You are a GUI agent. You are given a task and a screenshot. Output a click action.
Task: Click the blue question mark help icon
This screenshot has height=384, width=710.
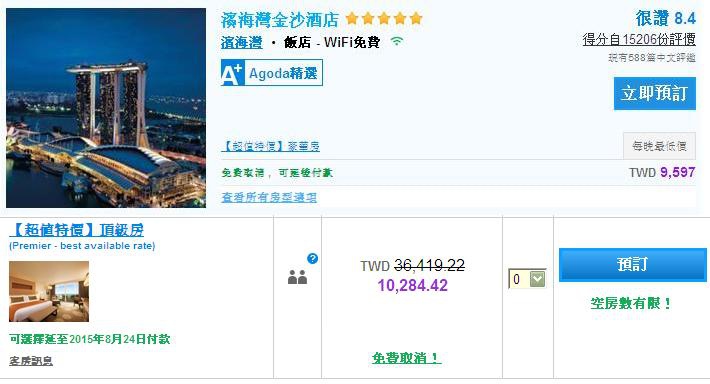tap(312, 259)
